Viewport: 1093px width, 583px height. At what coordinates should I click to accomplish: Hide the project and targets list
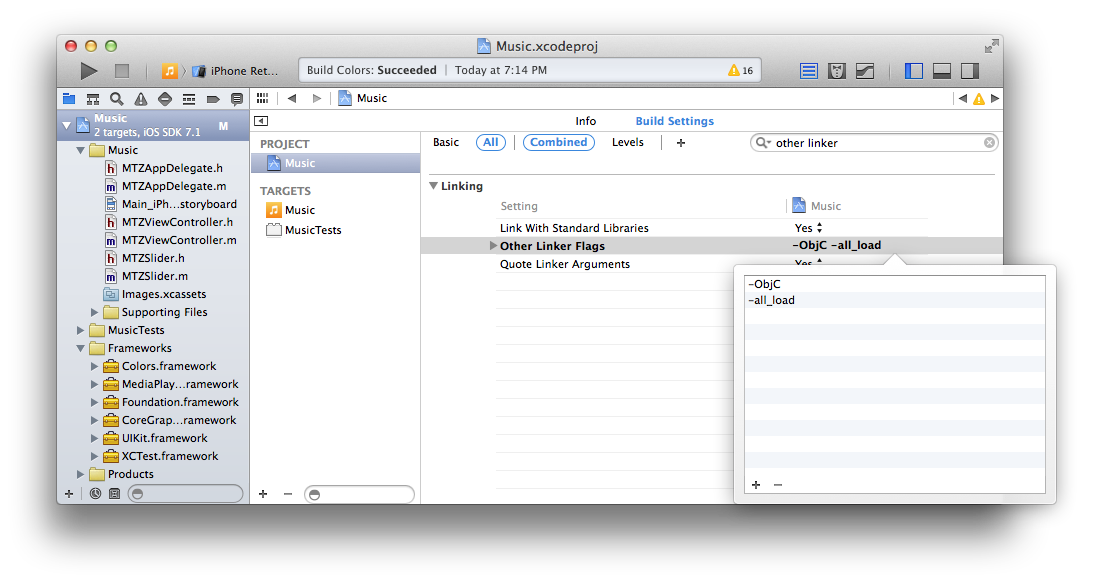(261, 121)
